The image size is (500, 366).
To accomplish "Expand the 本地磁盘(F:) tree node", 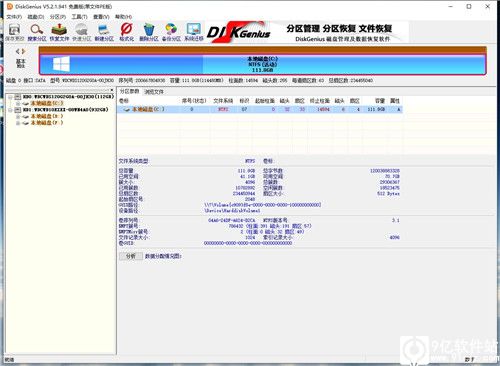I will pos(18,123).
